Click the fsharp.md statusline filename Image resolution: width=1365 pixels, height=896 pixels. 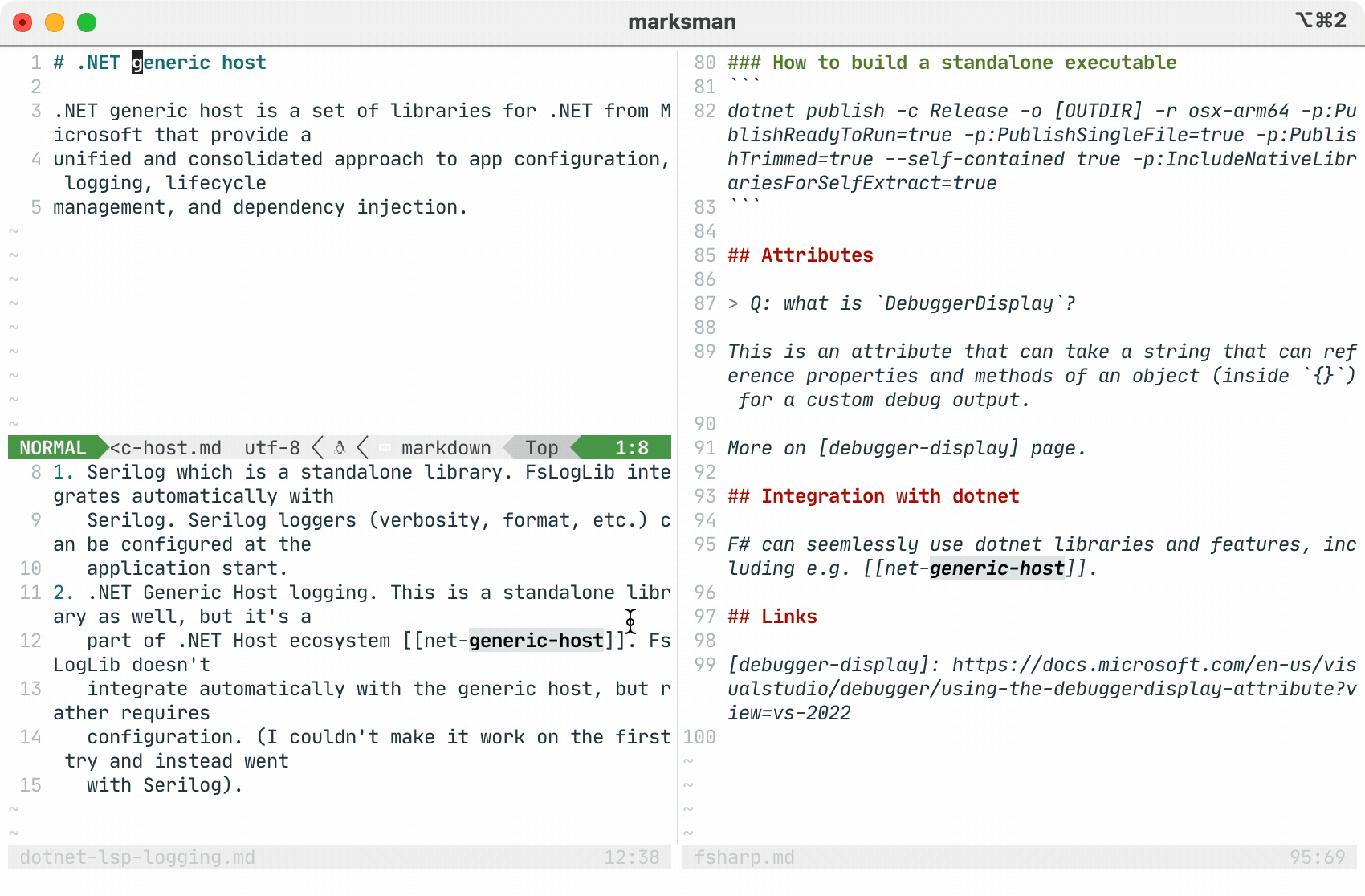744,857
